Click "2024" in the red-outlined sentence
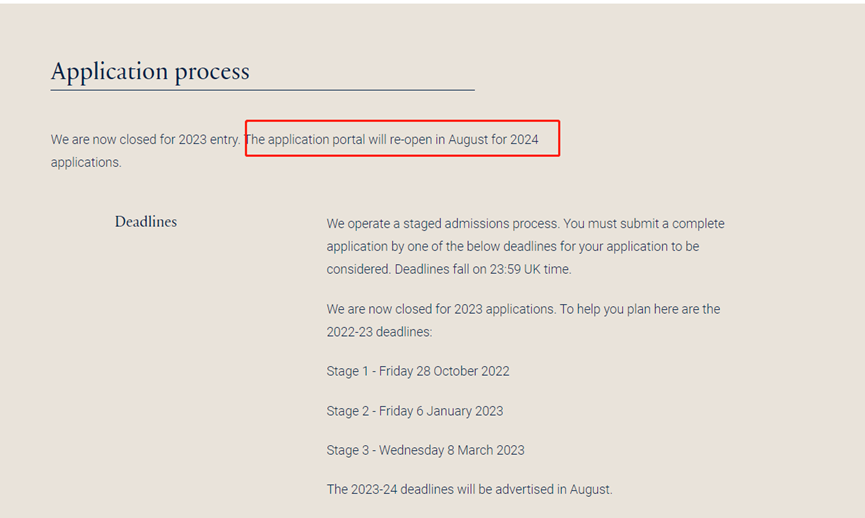 tap(524, 140)
